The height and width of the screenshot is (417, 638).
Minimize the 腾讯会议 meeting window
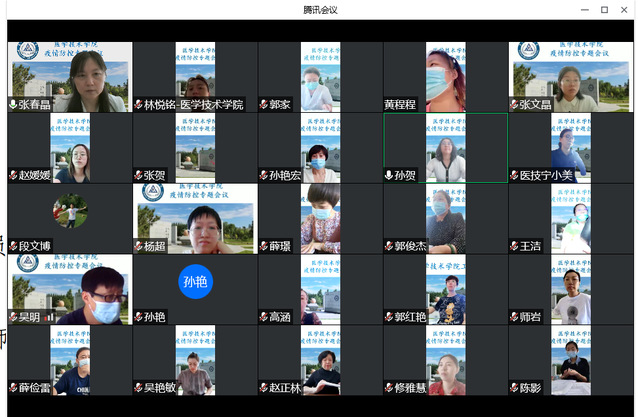[x=582, y=9]
